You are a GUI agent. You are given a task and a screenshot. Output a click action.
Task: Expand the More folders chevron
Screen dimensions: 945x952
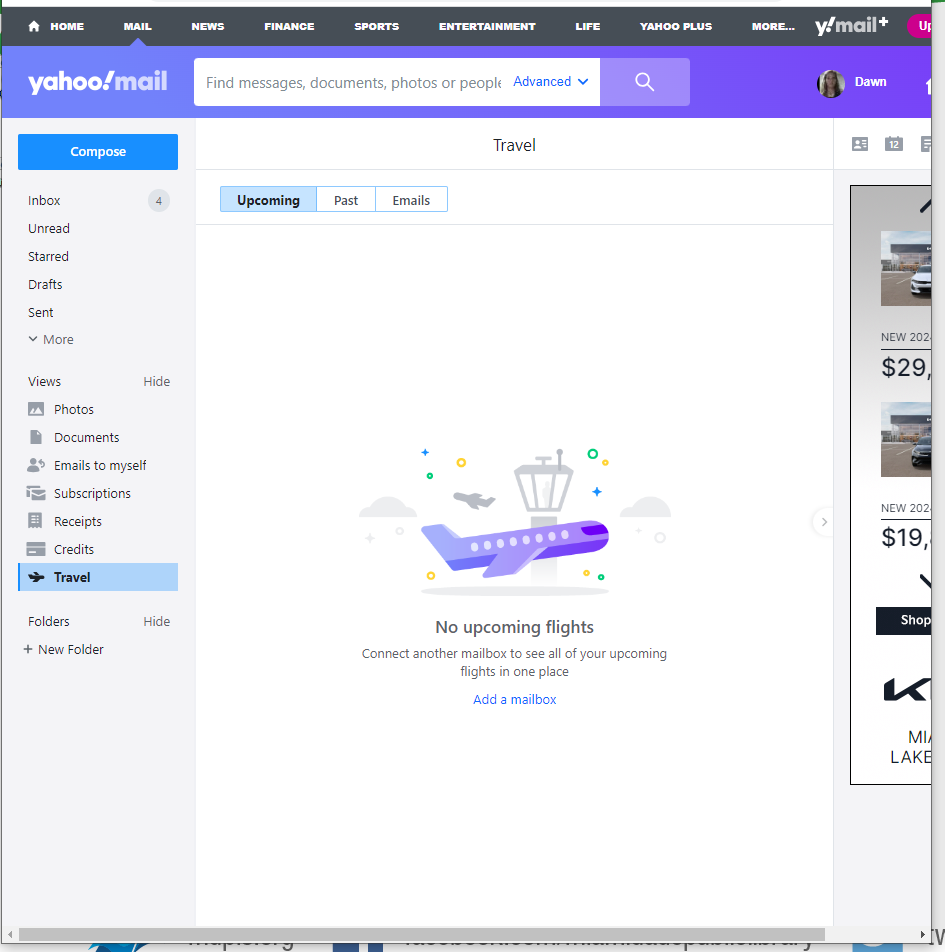click(51, 339)
